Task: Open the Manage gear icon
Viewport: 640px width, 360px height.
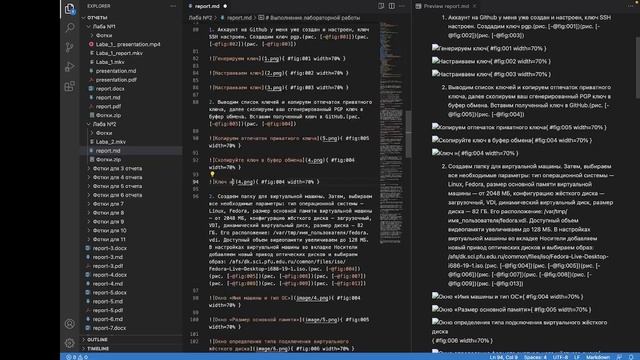Action: point(70,343)
